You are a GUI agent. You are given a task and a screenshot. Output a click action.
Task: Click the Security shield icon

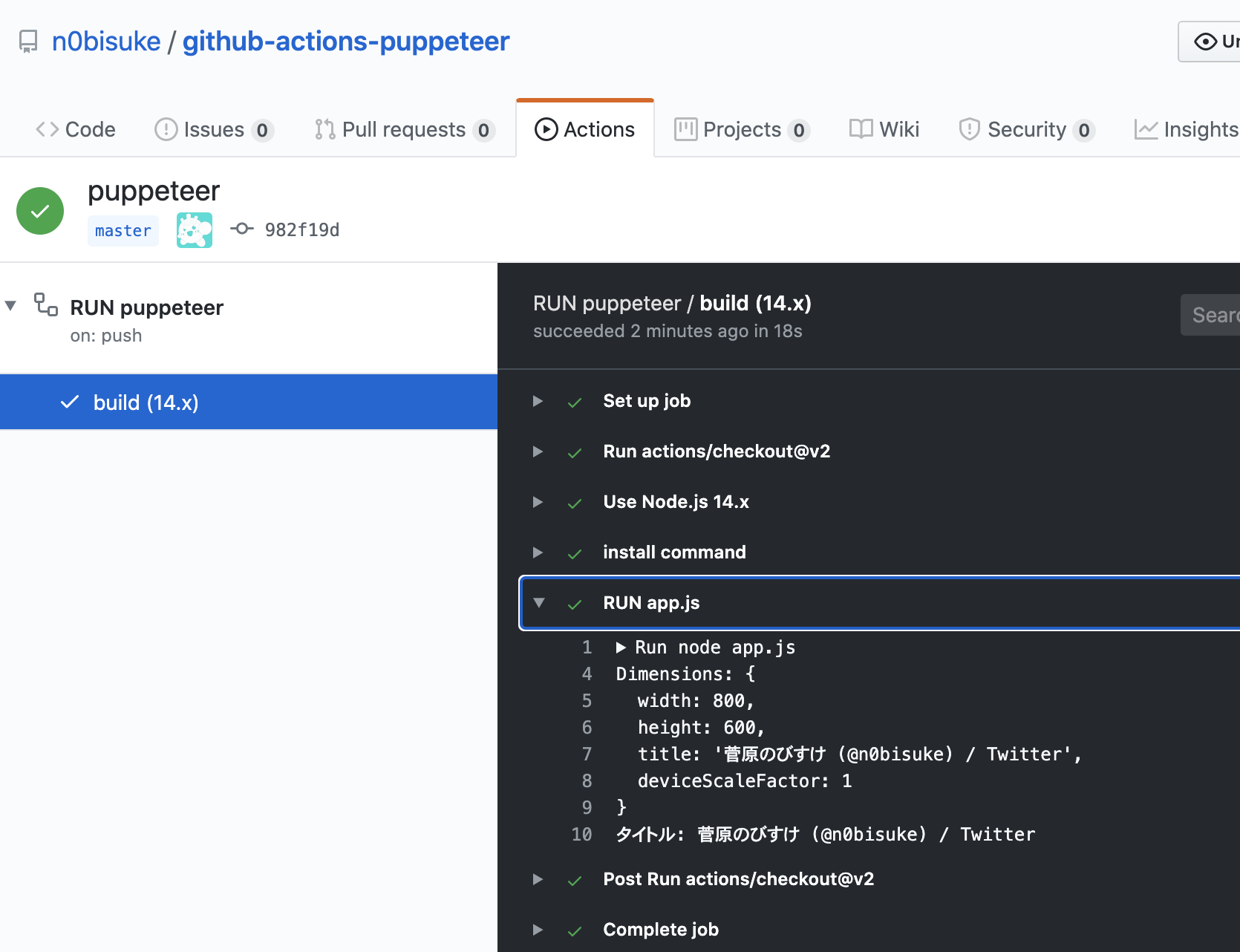click(x=968, y=129)
